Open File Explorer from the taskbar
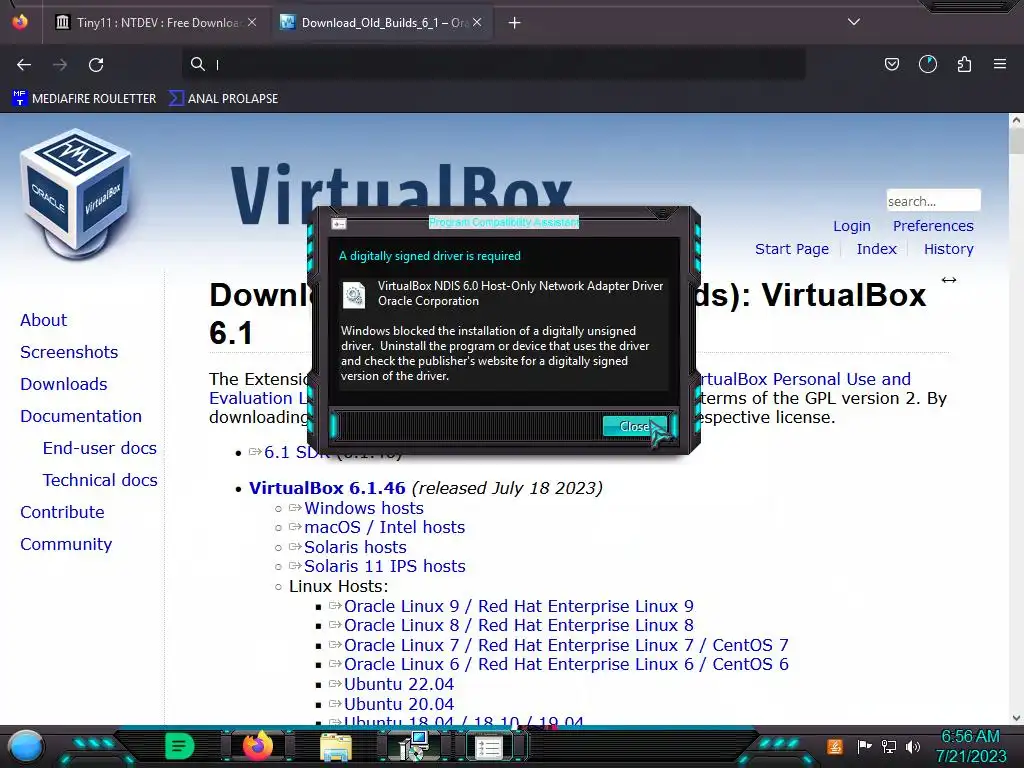Screen dimensions: 1024x768 click(x=336, y=748)
